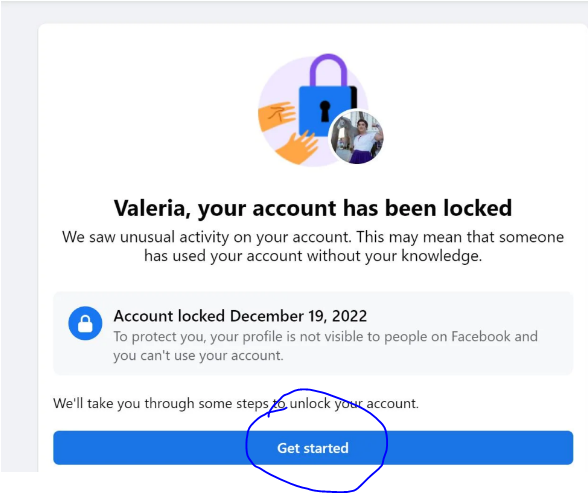Click the 'Account locked December 19, 2022' title
The width and height of the screenshot is (588, 493).
240,316
